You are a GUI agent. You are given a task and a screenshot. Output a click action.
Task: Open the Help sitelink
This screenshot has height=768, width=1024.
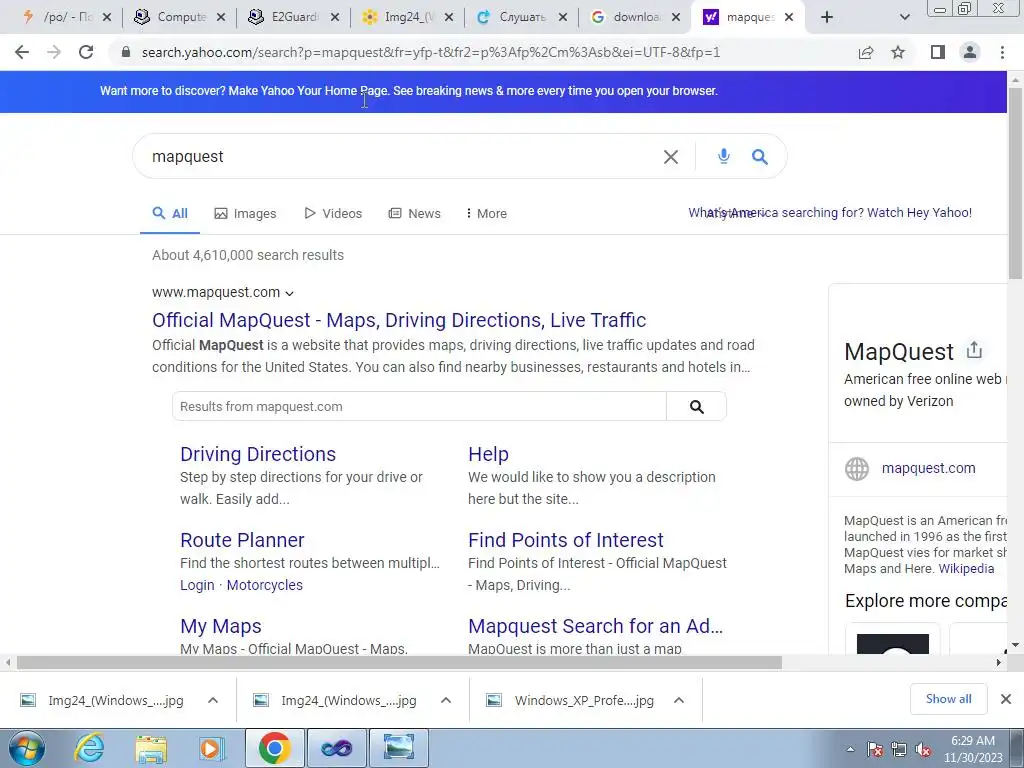(488, 454)
